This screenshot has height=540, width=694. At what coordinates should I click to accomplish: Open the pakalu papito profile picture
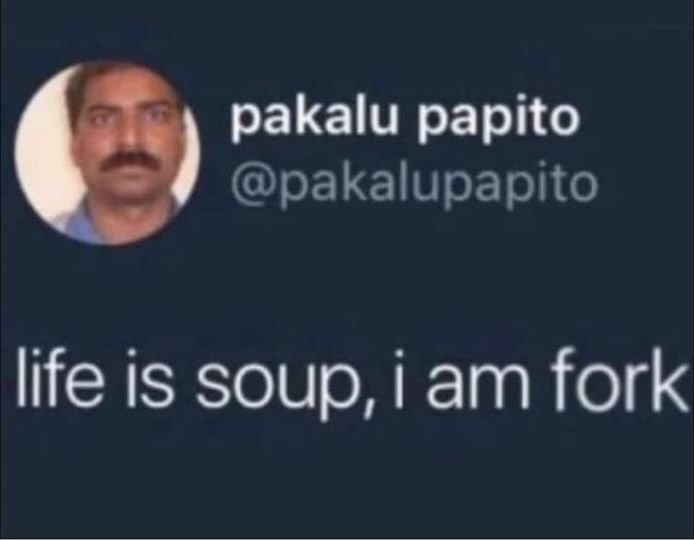point(107,153)
